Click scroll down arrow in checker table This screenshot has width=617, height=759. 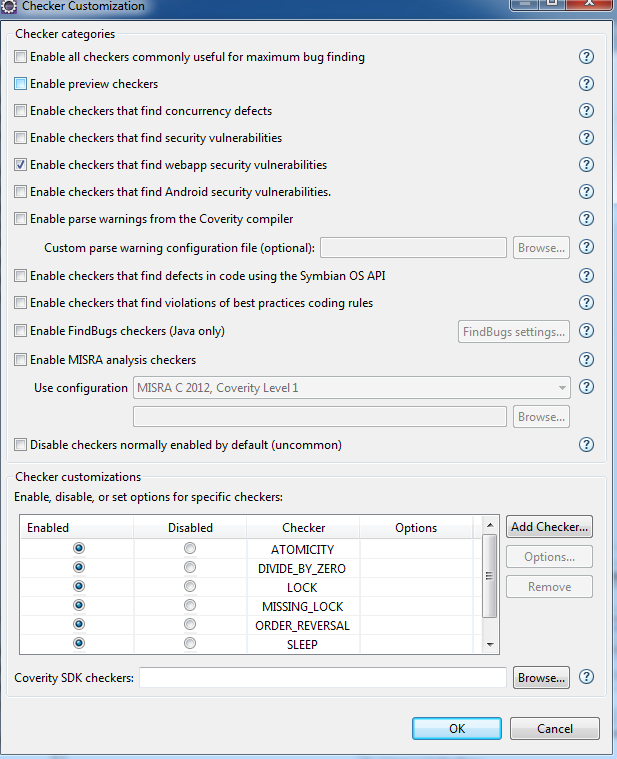pos(489,645)
